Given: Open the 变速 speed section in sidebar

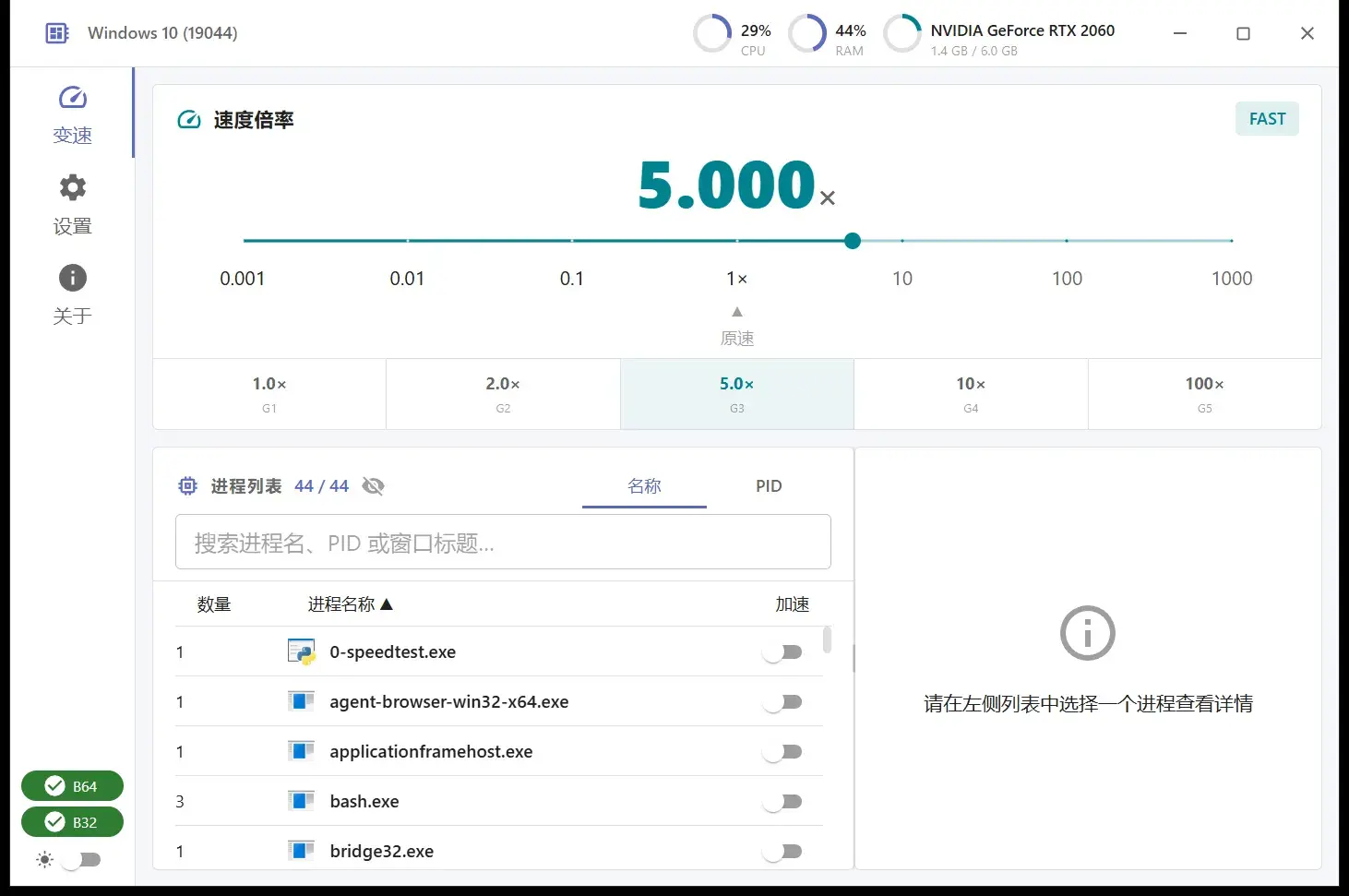Looking at the screenshot, I should pos(72,114).
